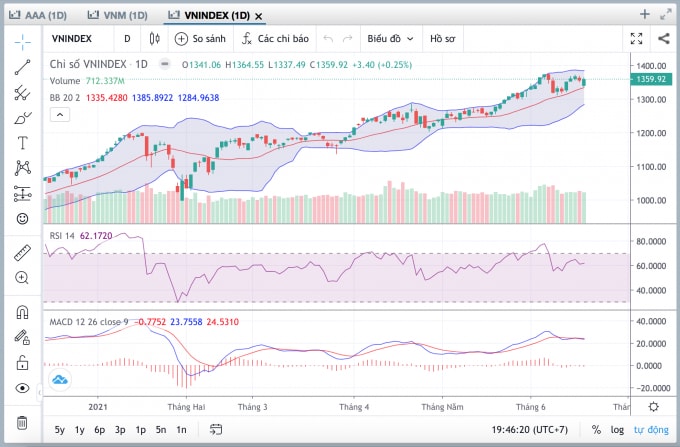Click the Chỉ số VNINDEX 1D title
The image size is (680, 447).
tap(98, 65)
